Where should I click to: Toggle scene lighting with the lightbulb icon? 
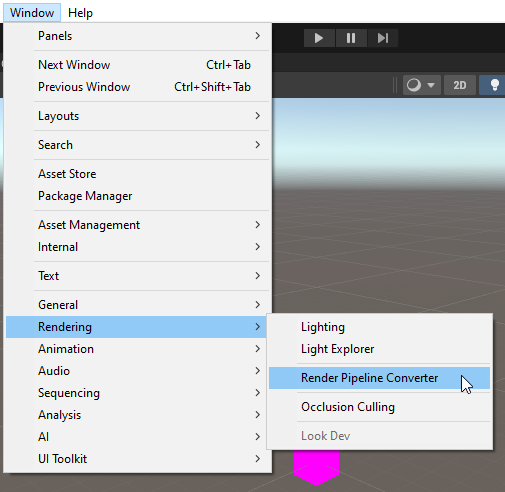coord(493,85)
